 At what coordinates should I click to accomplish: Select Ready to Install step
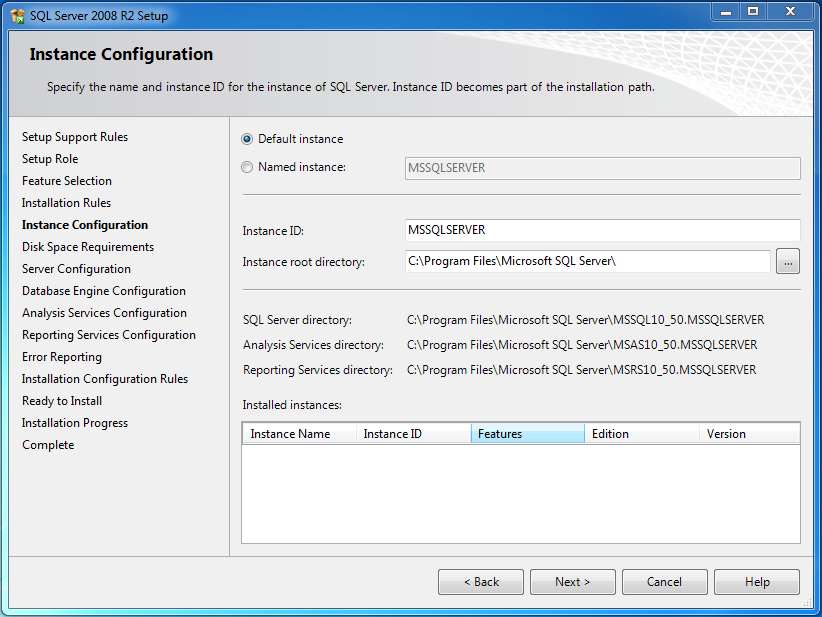(x=62, y=401)
